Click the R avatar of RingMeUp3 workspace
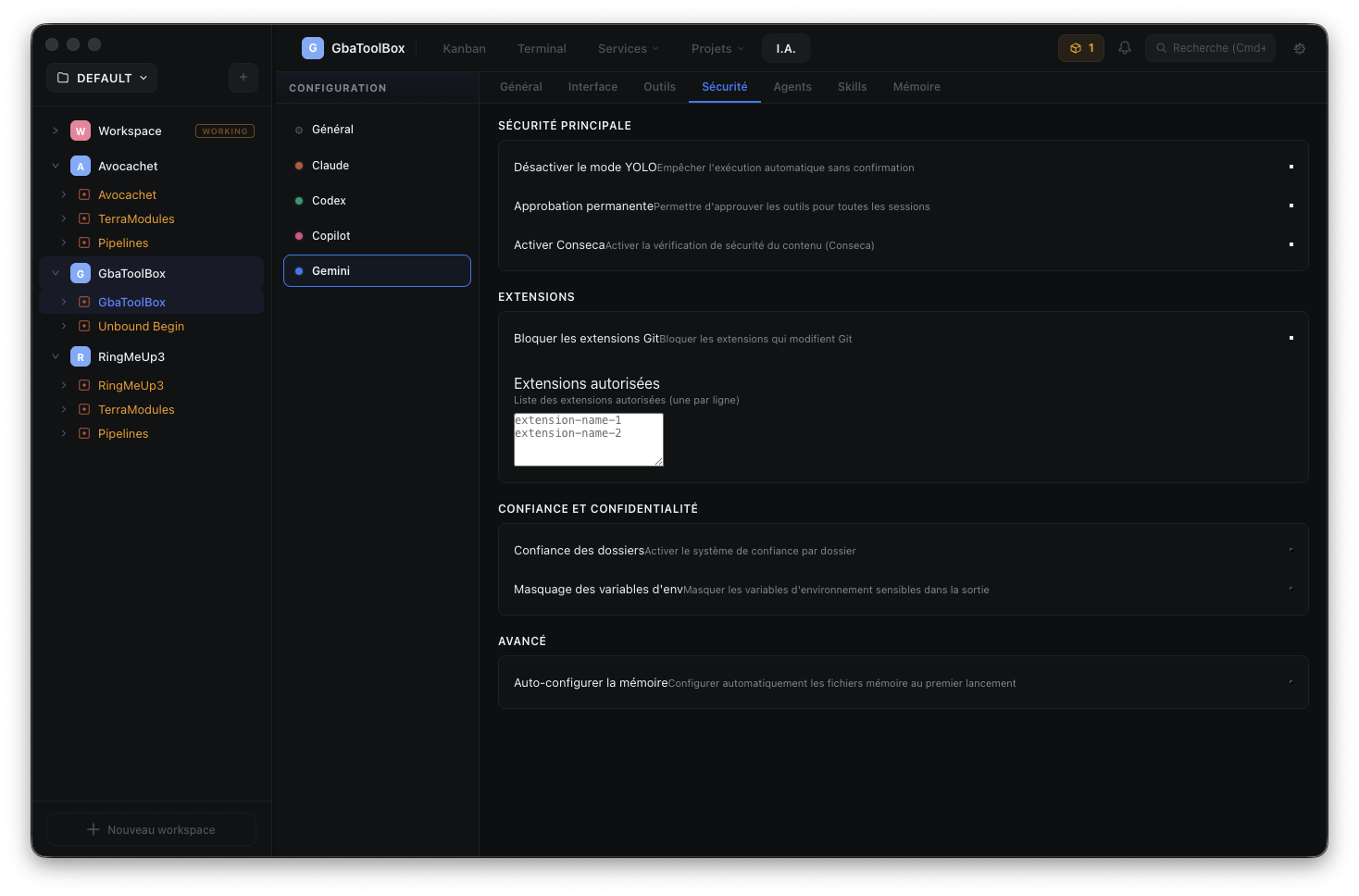Viewport: 1359px width, 896px height. [81, 356]
